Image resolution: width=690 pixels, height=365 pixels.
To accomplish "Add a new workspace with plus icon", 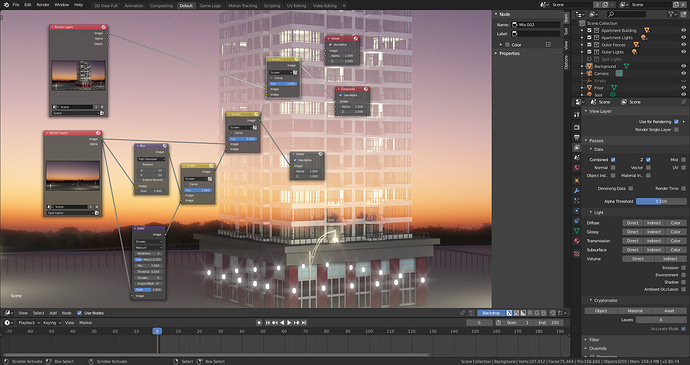I will (x=344, y=6).
